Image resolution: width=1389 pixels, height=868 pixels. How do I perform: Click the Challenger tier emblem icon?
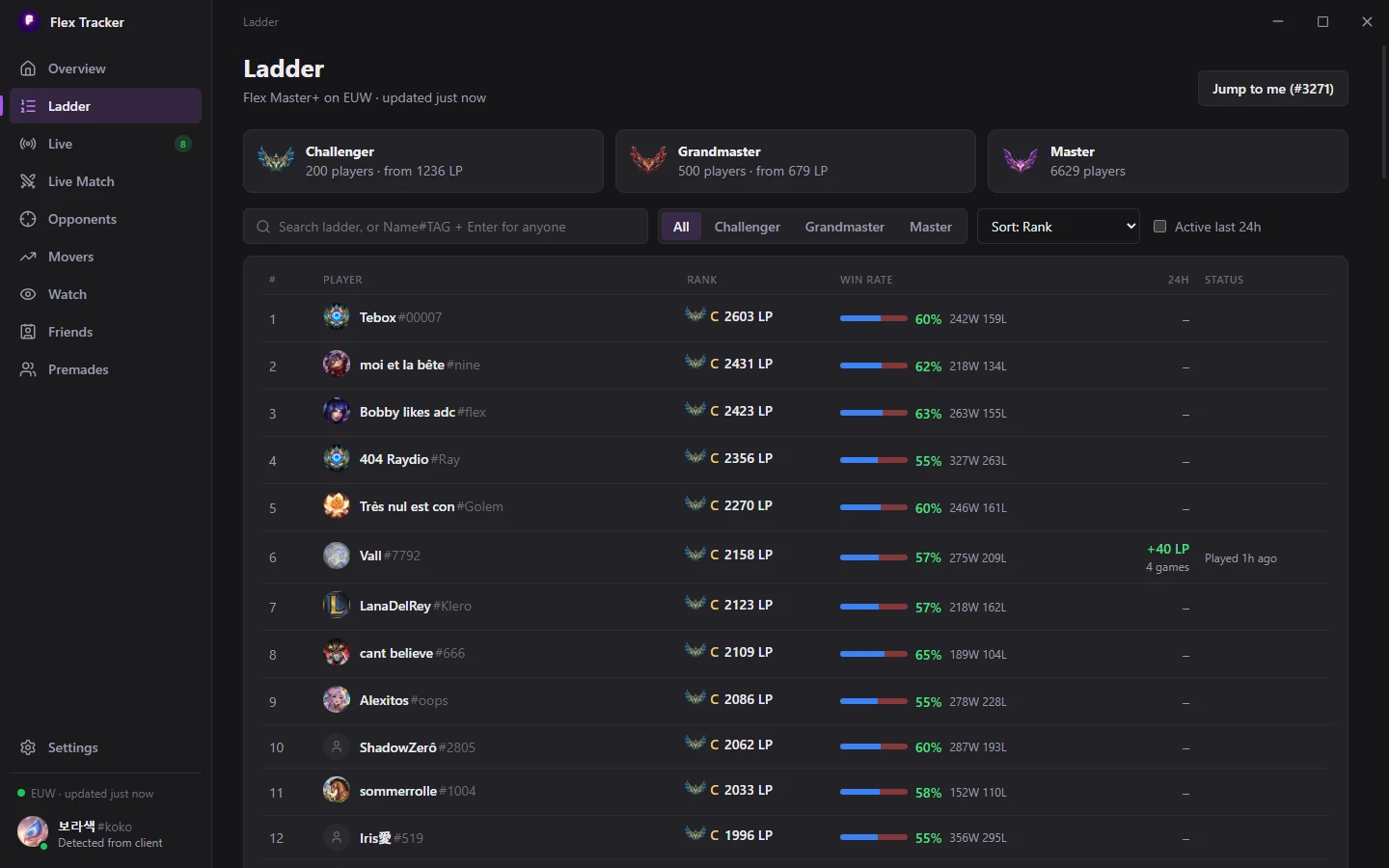coord(276,160)
